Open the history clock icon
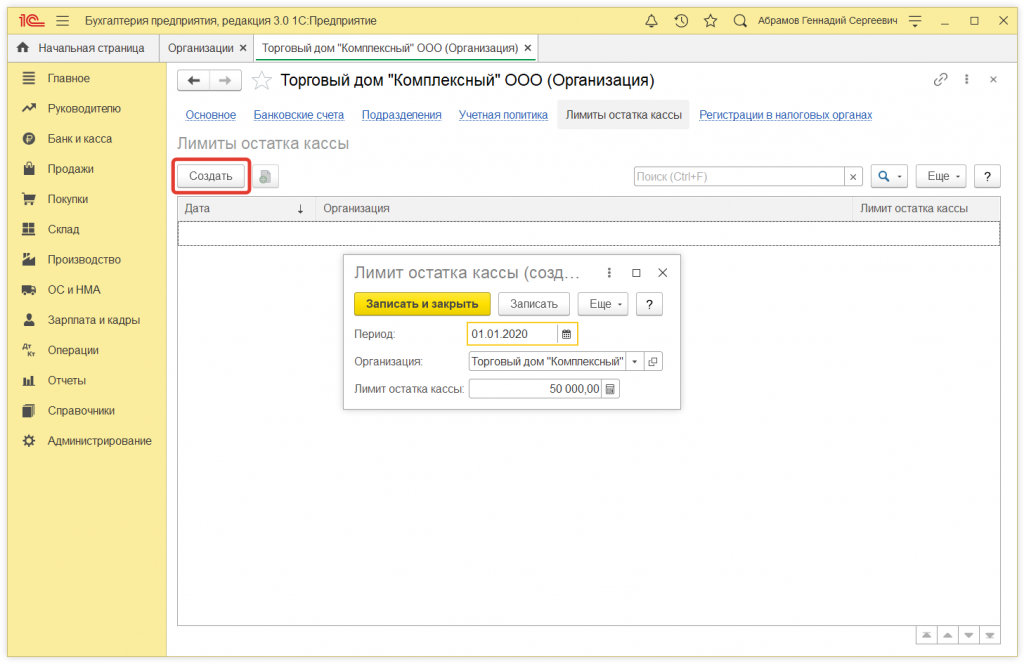 681,20
